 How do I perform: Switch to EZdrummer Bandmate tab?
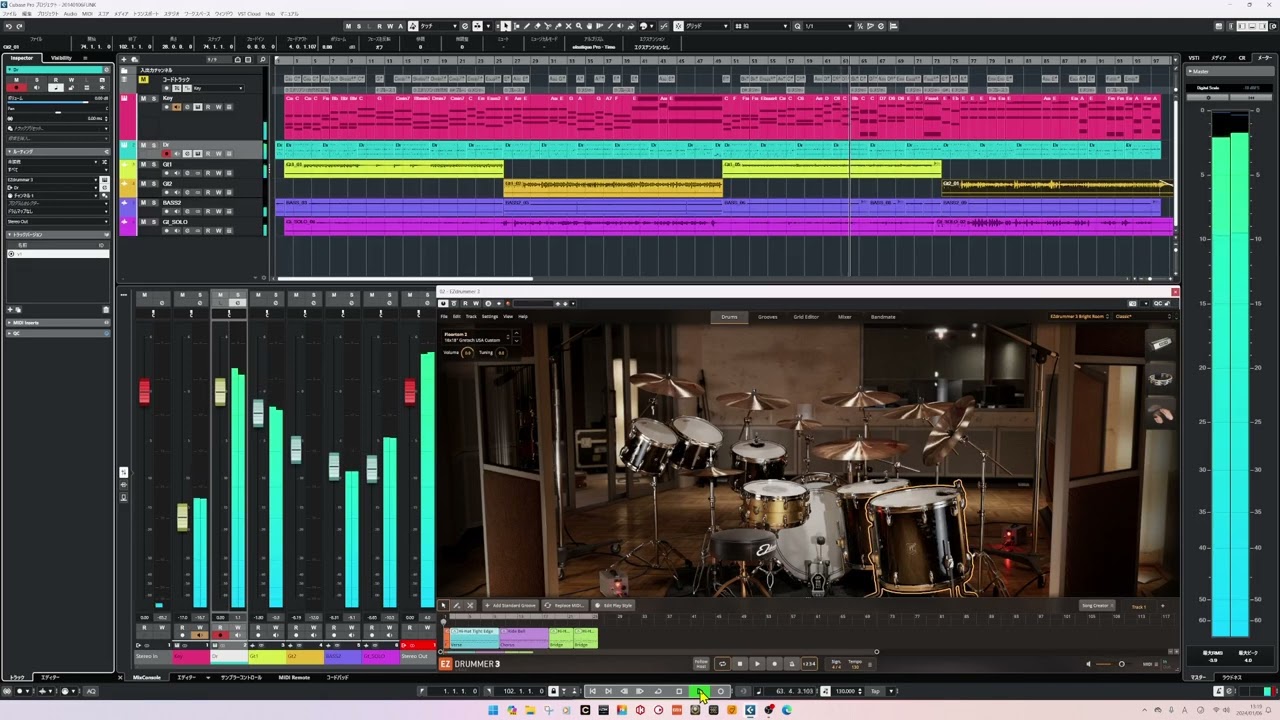coord(883,317)
